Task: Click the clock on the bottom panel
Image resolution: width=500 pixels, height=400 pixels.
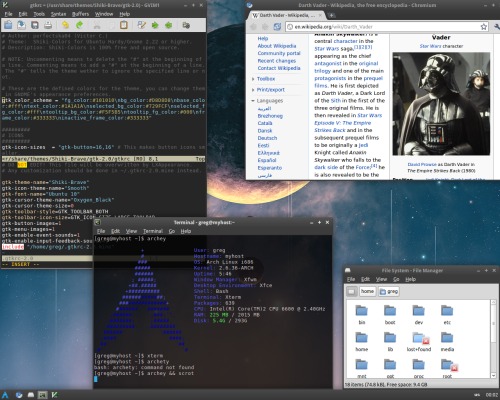Action: [492, 395]
